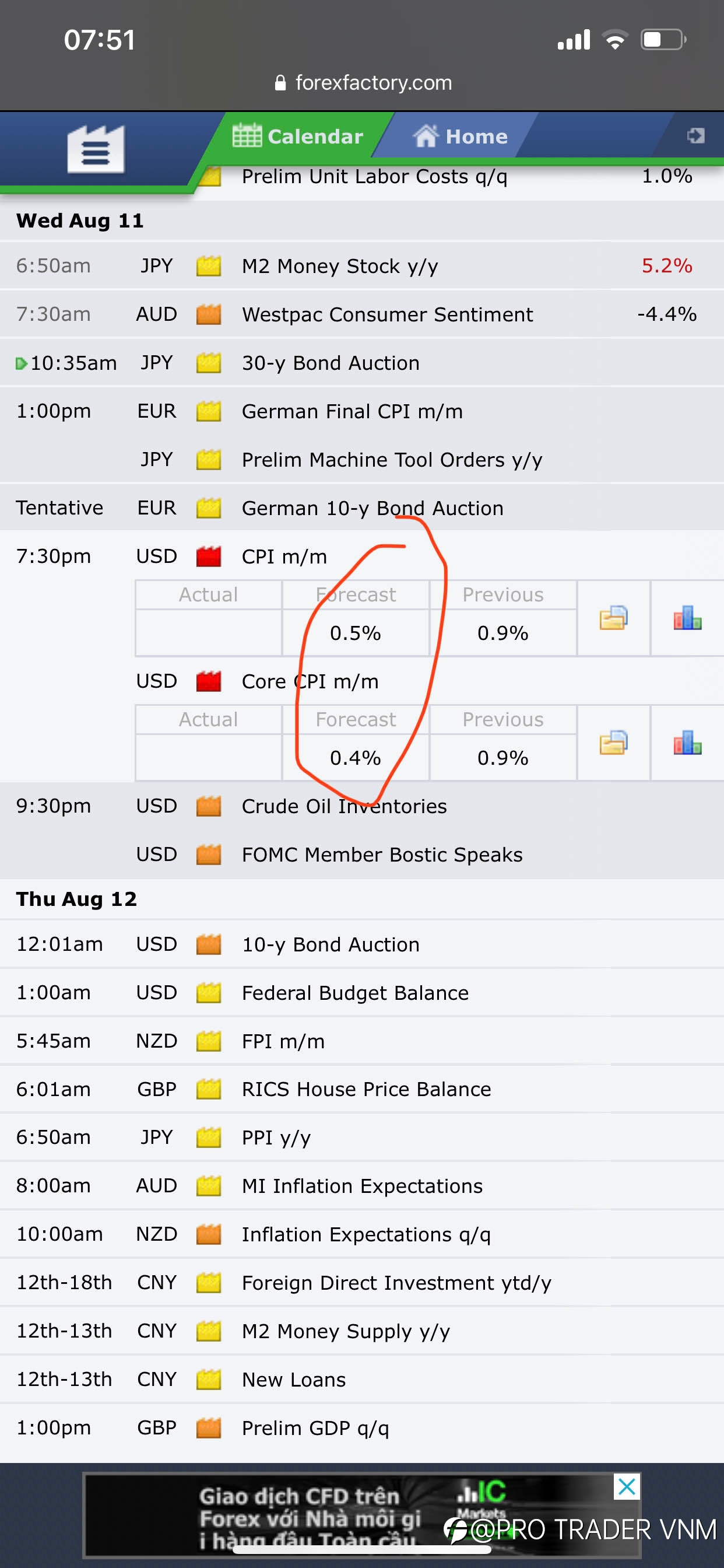
Task: Tap the forexfactory.com address bar
Action: 363,82
